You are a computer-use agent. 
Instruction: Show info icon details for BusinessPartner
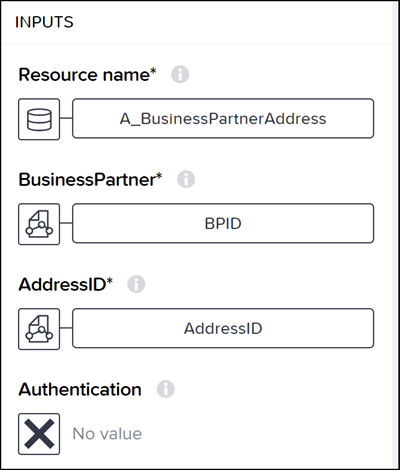[186, 179]
